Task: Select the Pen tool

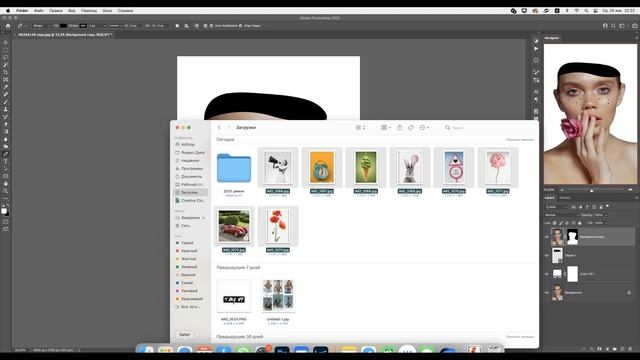Action: click(x=6, y=154)
